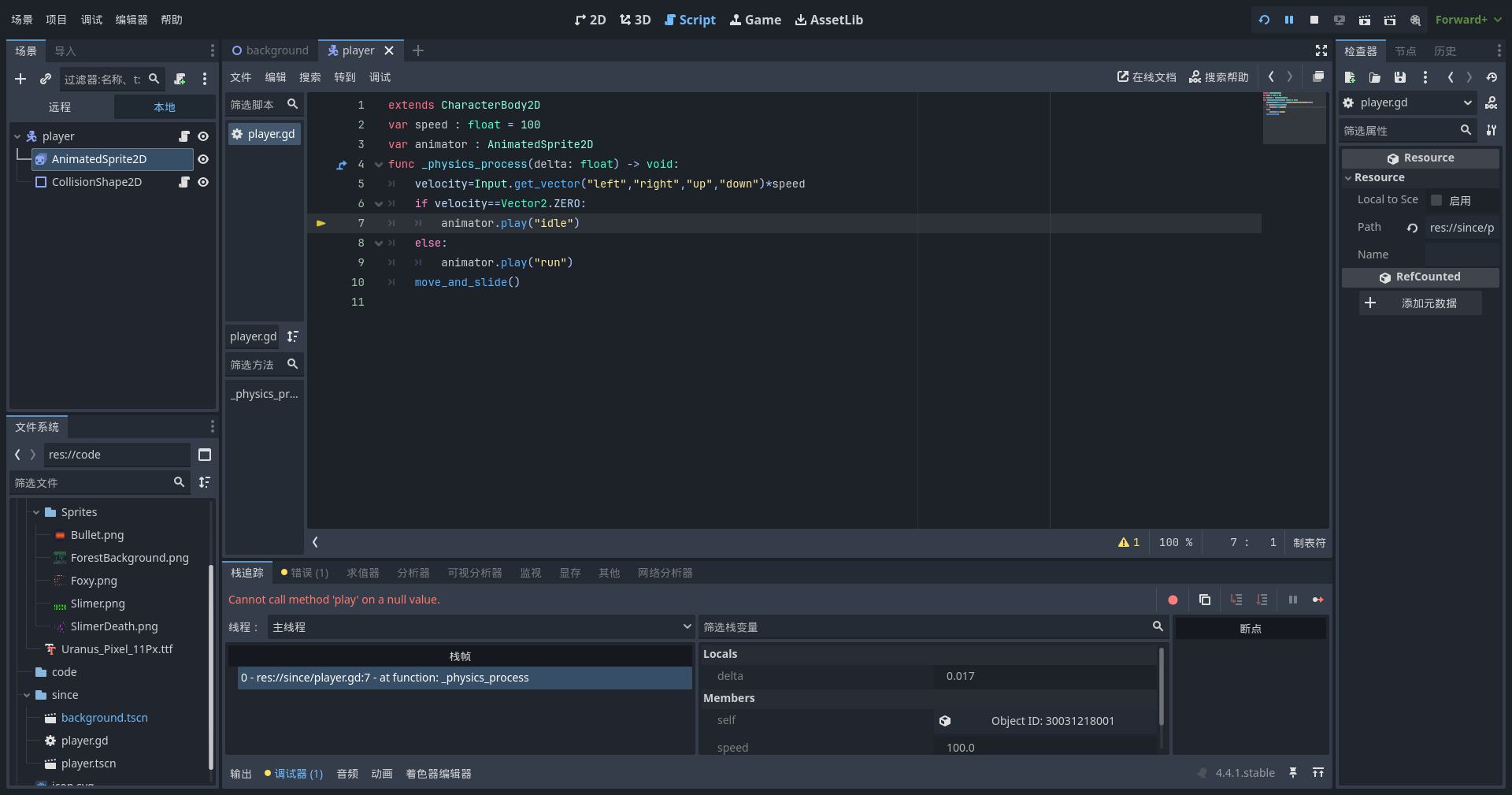Screen dimensions: 1512x795
Task: Click the 4.4.1.stable version label
Action: 1245,773
